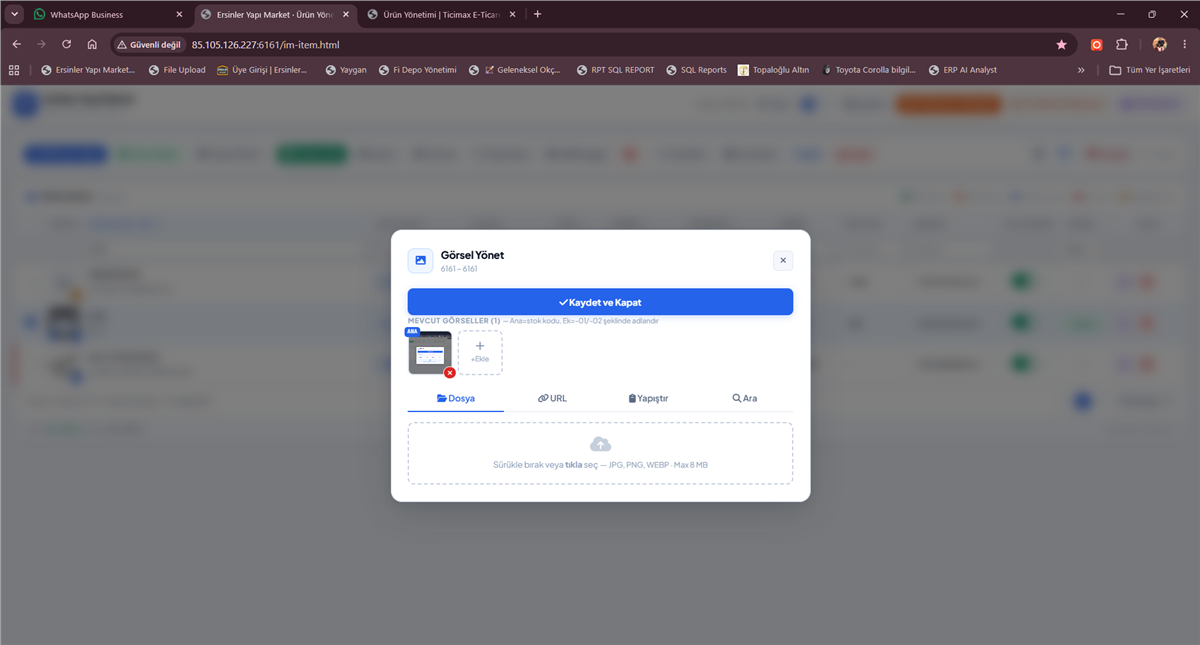Select the ANA image thumbnail
Image resolution: width=1200 pixels, height=645 pixels.
tap(430, 352)
